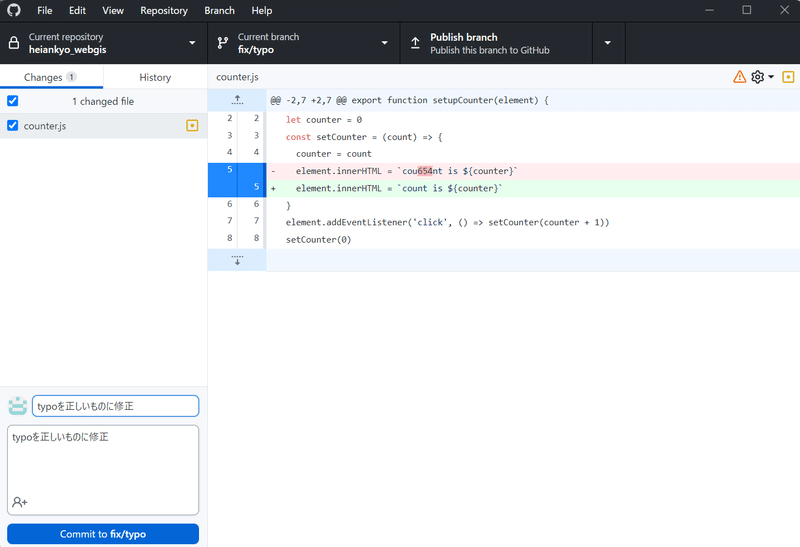
Task: Click added line 'count is ${counter}'
Action: pyautogui.click(x=533, y=188)
